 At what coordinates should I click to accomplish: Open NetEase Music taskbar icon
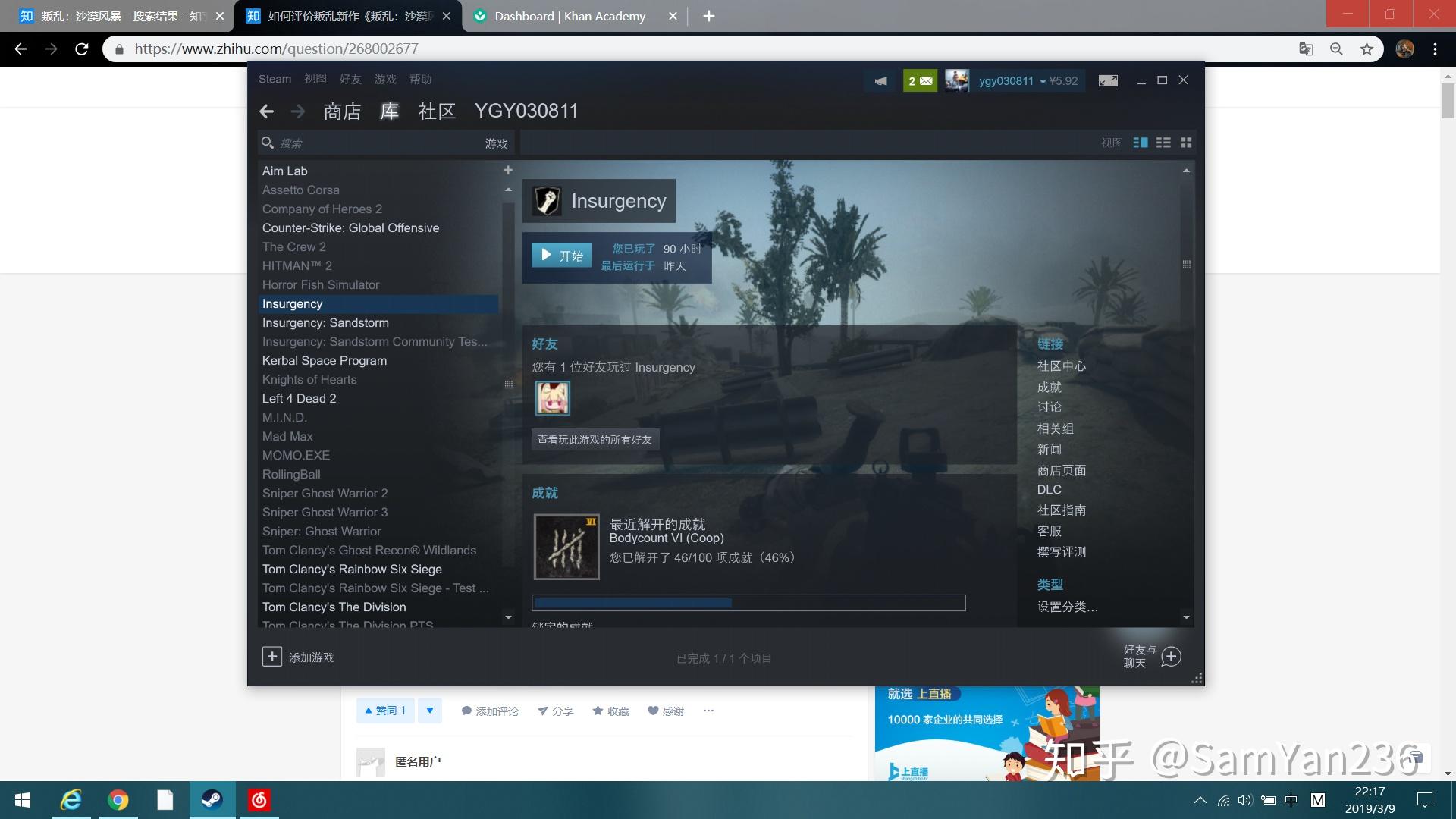point(259,800)
